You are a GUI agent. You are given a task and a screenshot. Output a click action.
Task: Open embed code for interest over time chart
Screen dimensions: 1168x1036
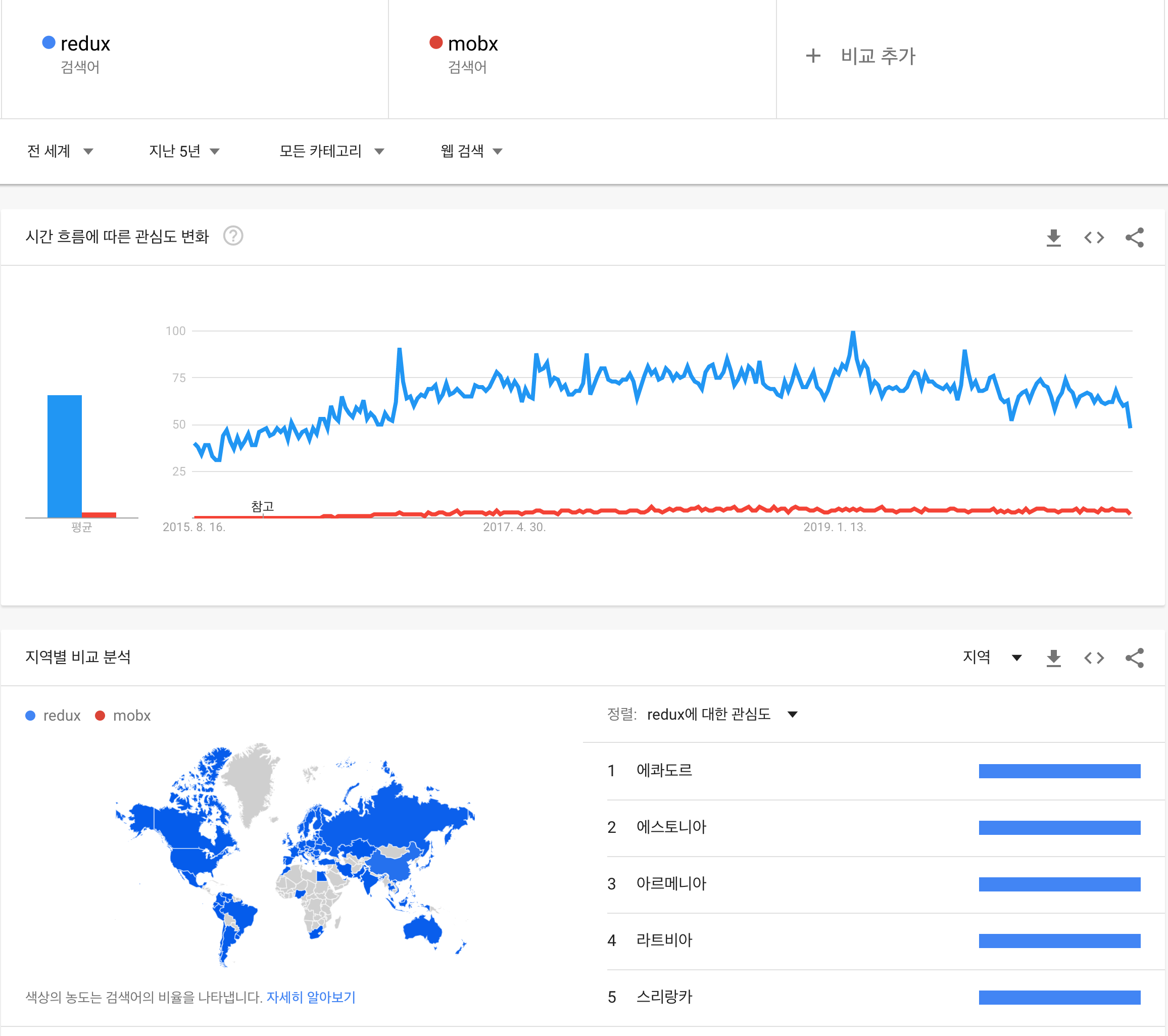click(x=1094, y=238)
